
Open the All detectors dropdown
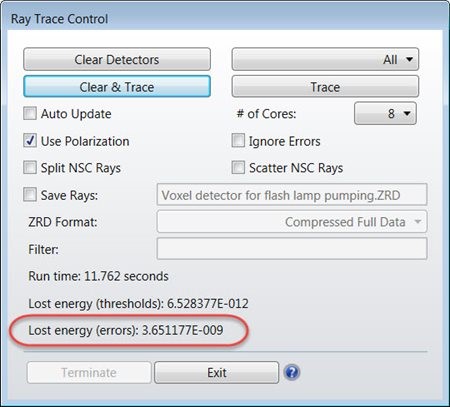point(325,59)
